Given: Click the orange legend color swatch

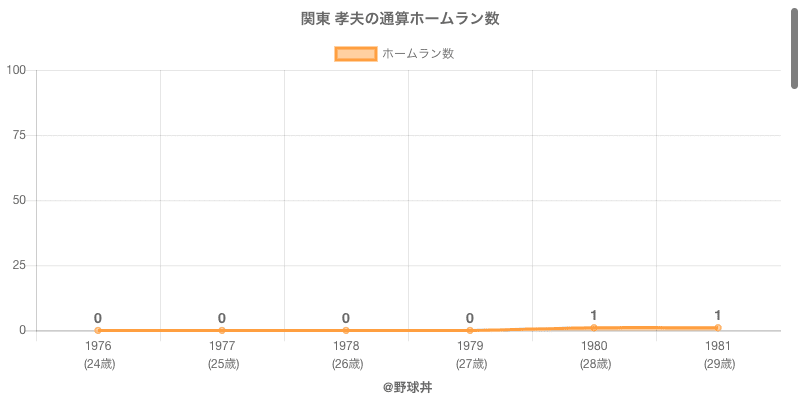Looking at the screenshot, I should point(355,54).
